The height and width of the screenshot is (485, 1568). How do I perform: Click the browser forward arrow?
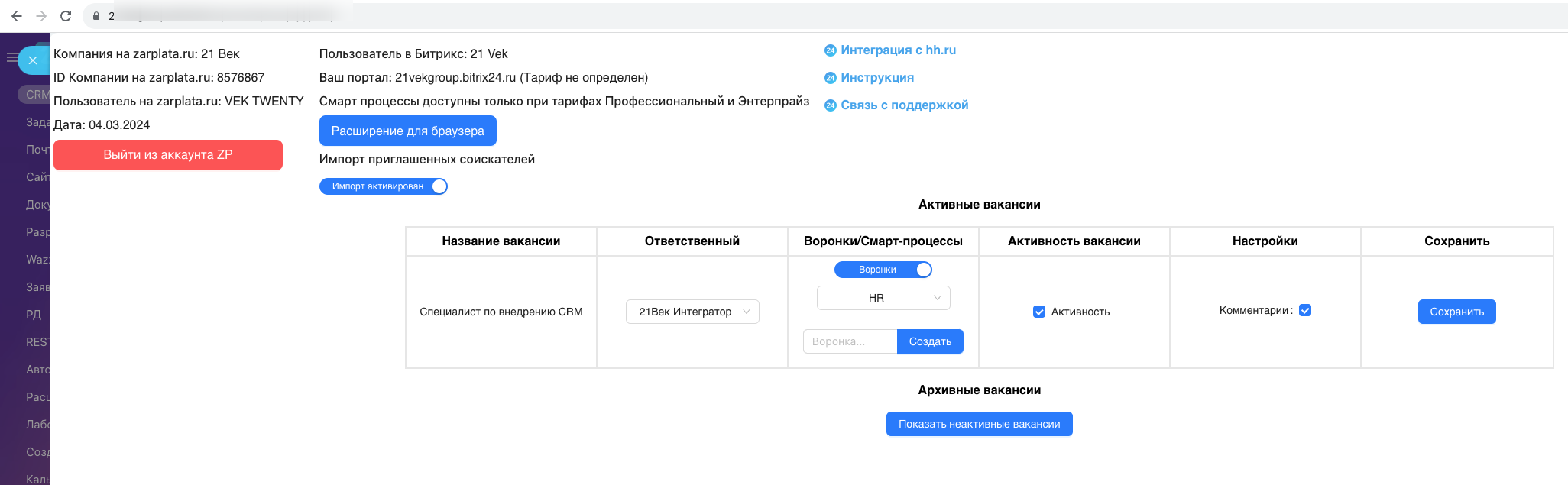click(41, 16)
